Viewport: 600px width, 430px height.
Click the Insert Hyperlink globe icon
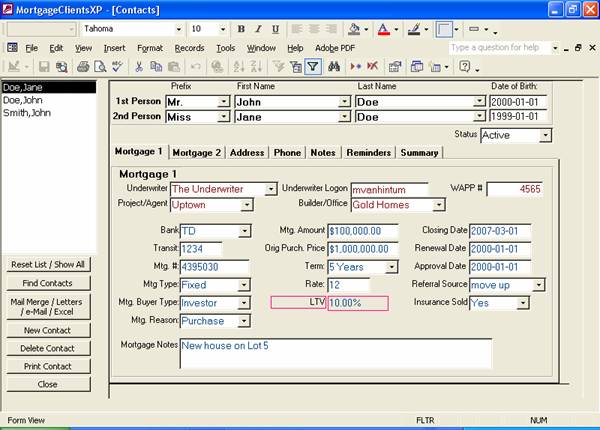click(217, 67)
